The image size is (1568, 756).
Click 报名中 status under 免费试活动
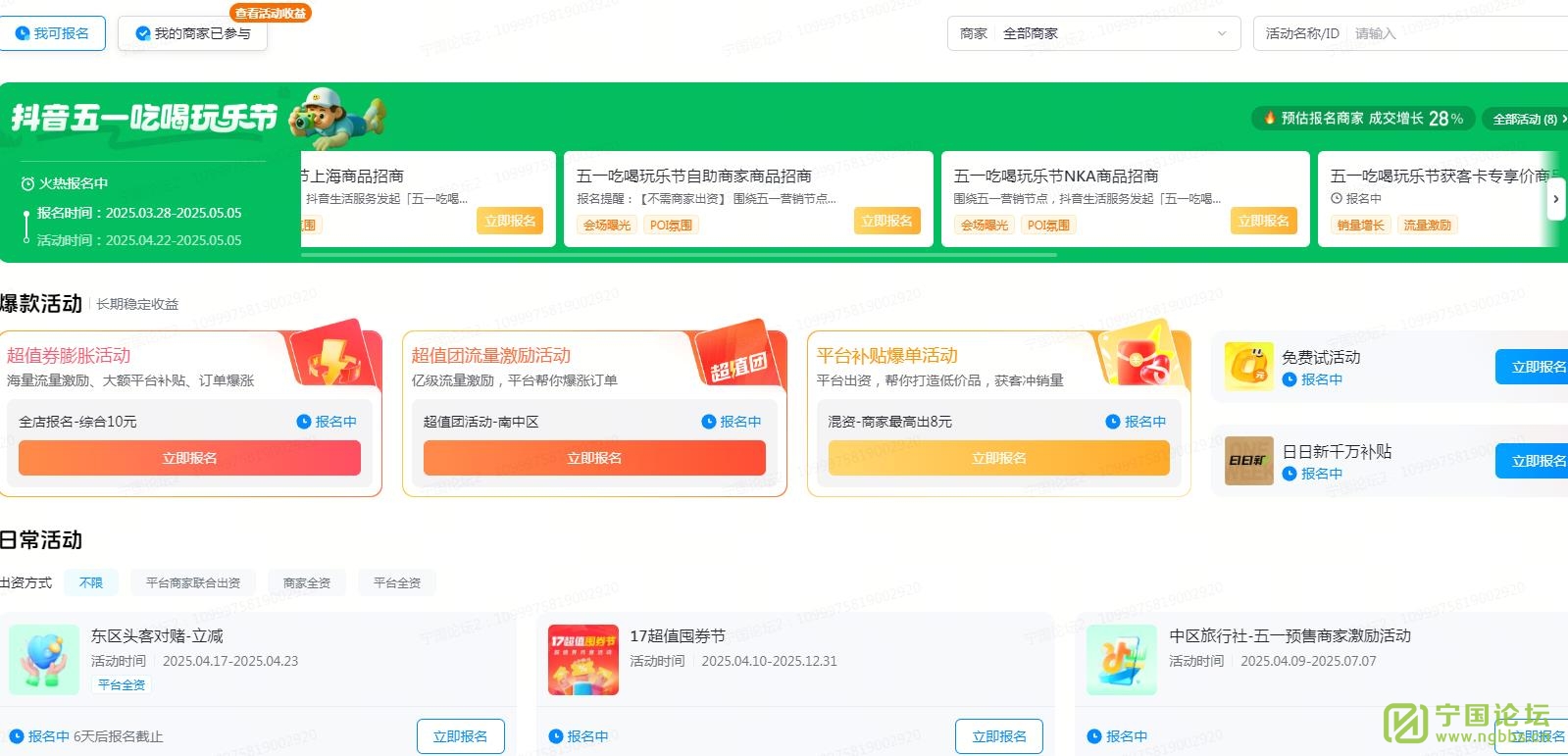(x=1312, y=379)
